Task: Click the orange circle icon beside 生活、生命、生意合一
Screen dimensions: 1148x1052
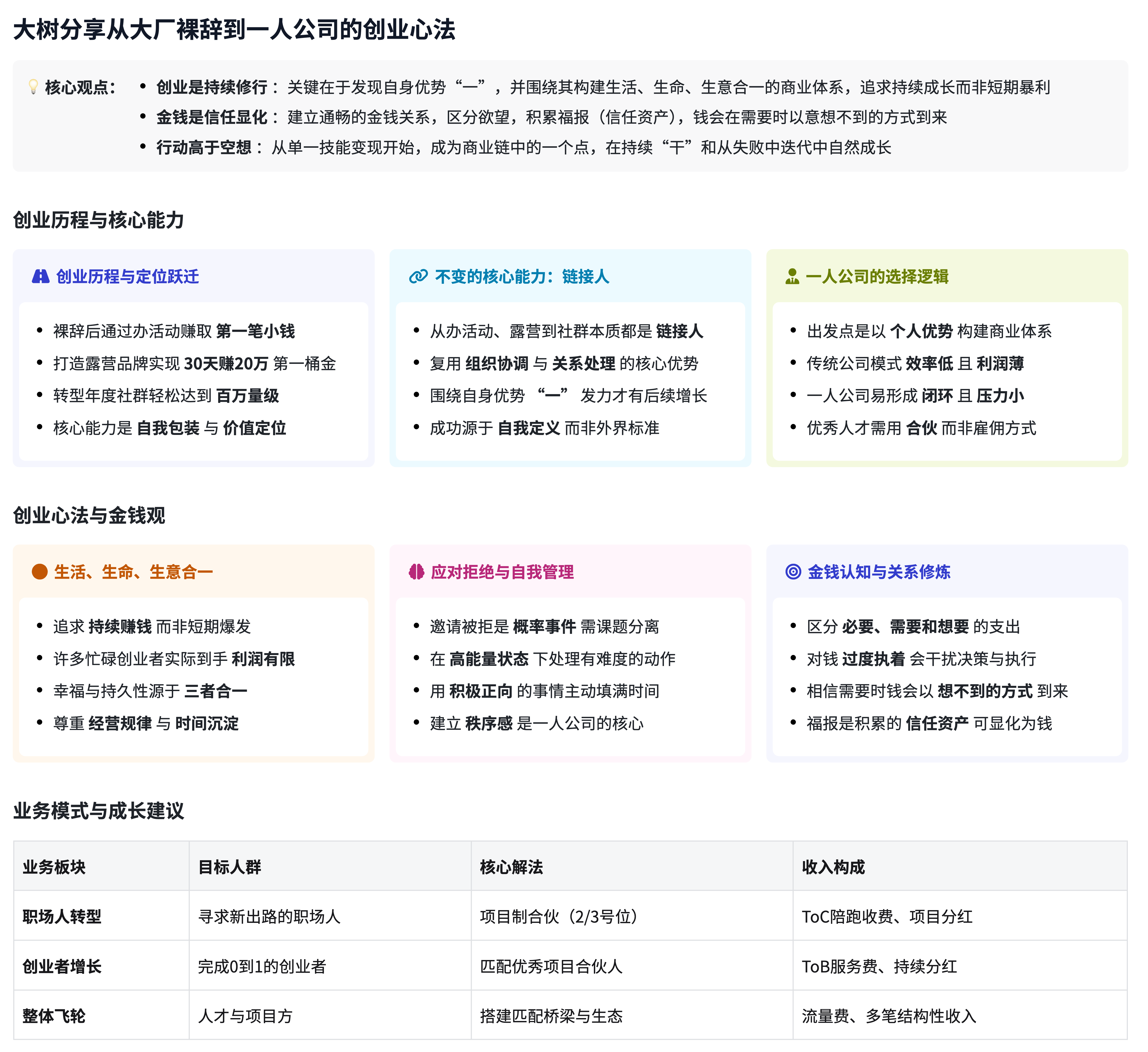Action: point(40,572)
